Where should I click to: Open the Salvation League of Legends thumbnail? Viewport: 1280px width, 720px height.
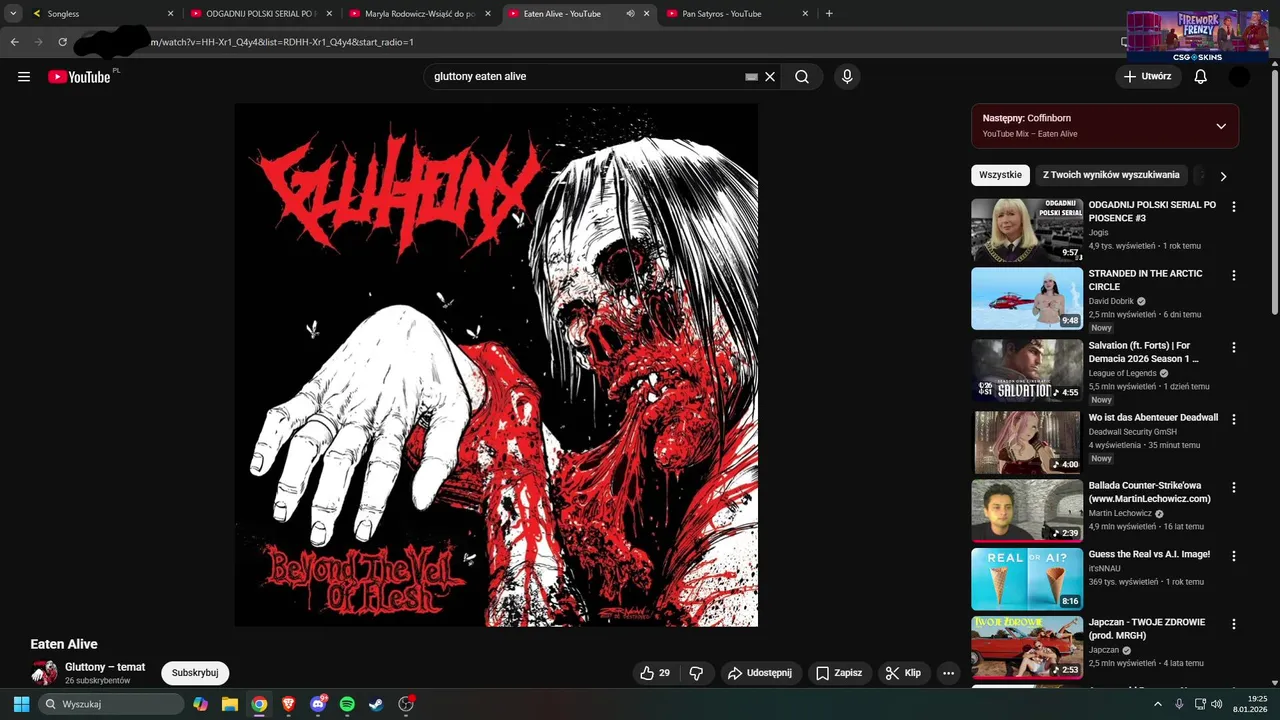pos(1027,370)
